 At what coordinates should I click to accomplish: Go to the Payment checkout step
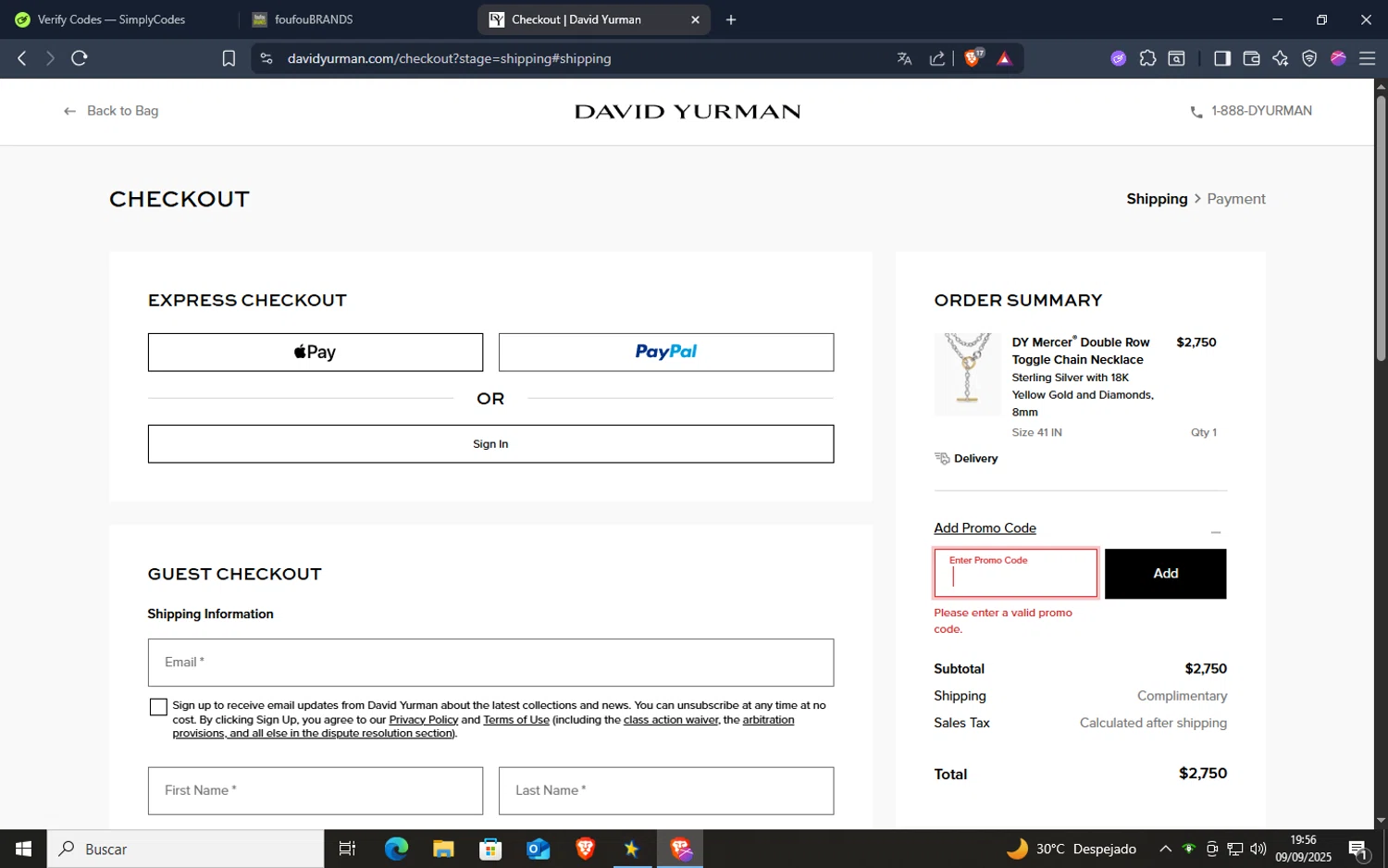coord(1236,199)
